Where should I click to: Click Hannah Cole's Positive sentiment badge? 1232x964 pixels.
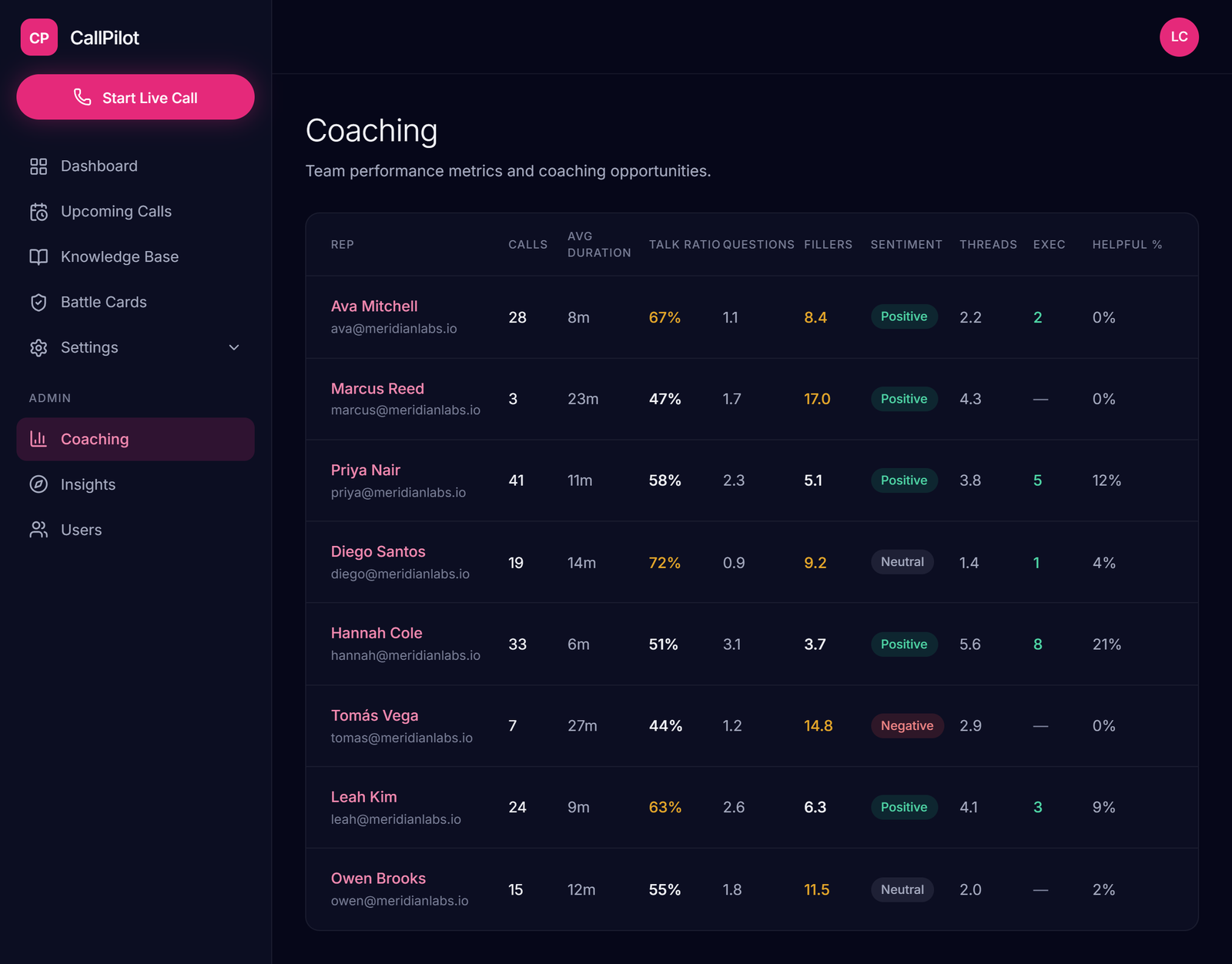pos(904,644)
